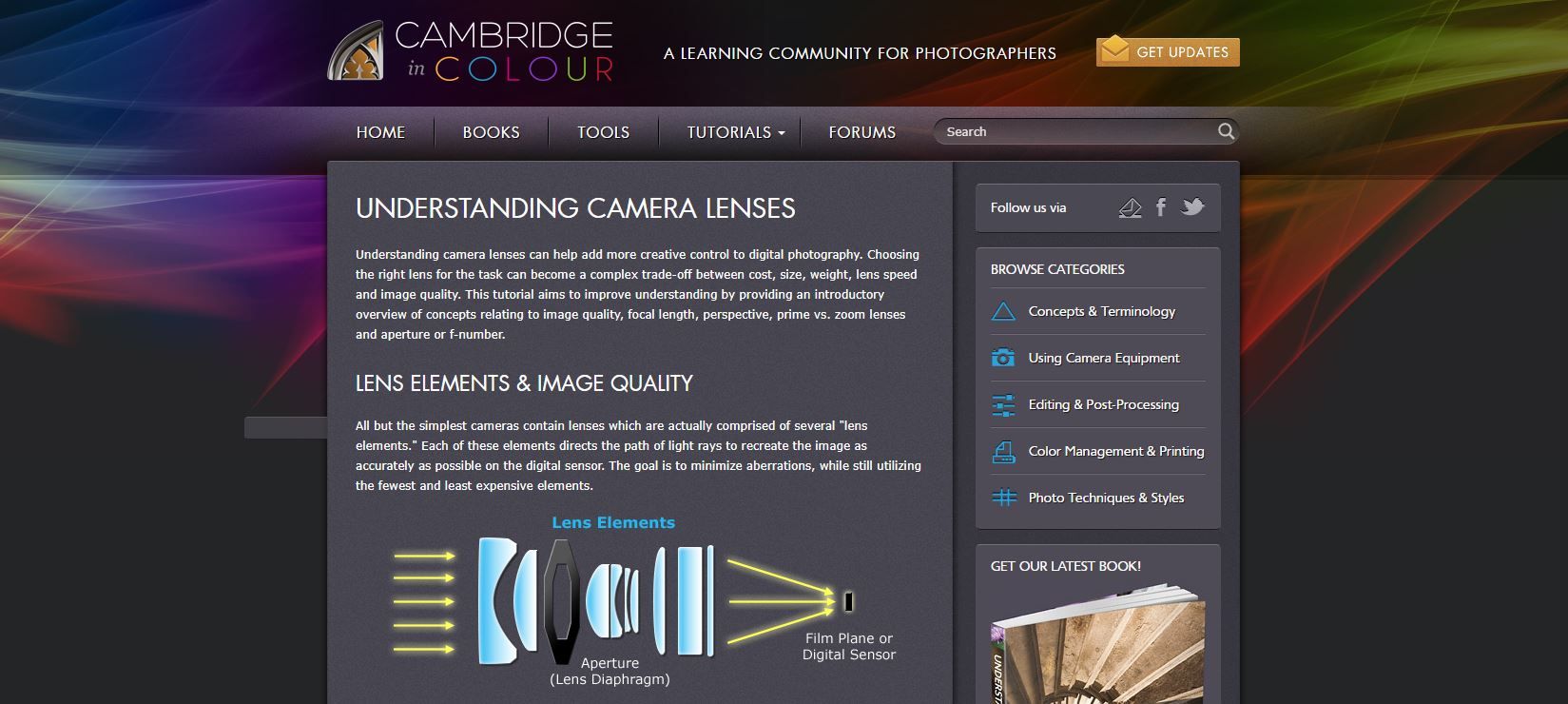Visit the Forums menu item

point(861,132)
